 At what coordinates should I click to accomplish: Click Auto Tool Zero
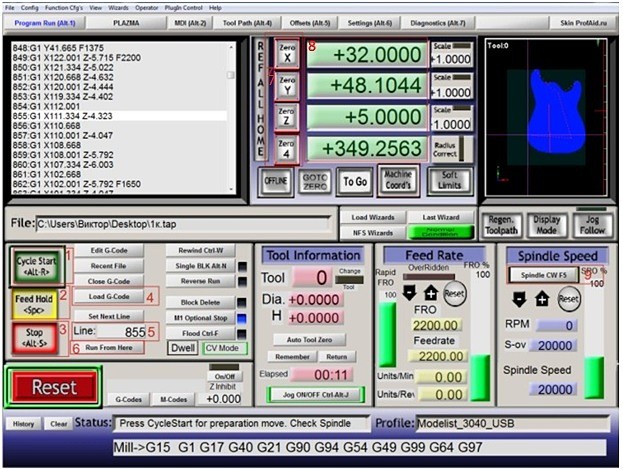[x=309, y=340]
